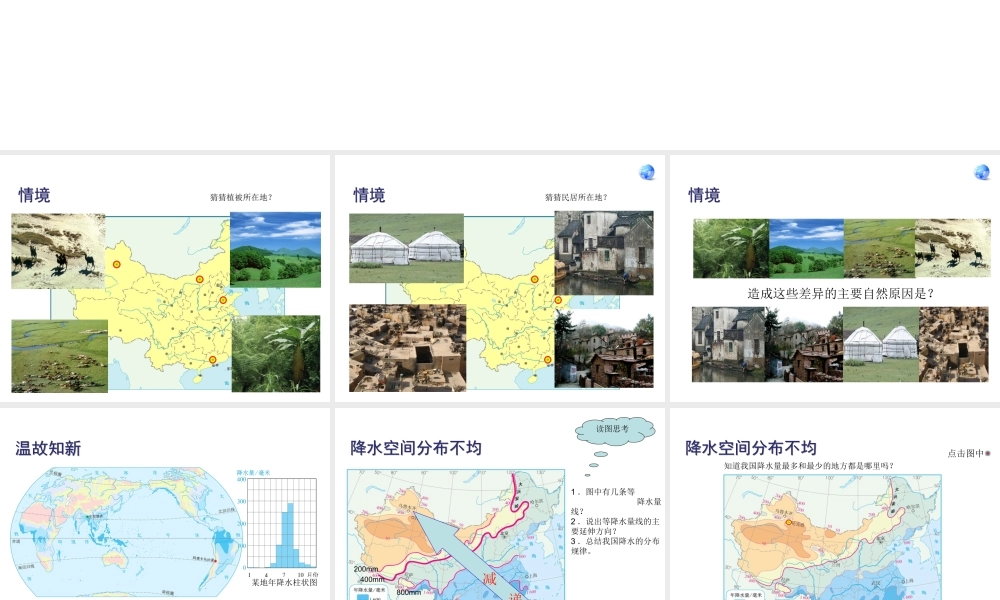The height and width of the screenshot is (600, 1000).
Task: Select the camel desert photo on first slide
Action: (x=58, y=251)
